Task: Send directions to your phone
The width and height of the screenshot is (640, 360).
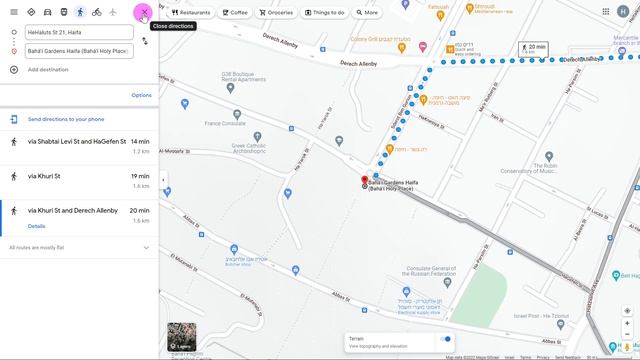Action: tap(66, 119)
